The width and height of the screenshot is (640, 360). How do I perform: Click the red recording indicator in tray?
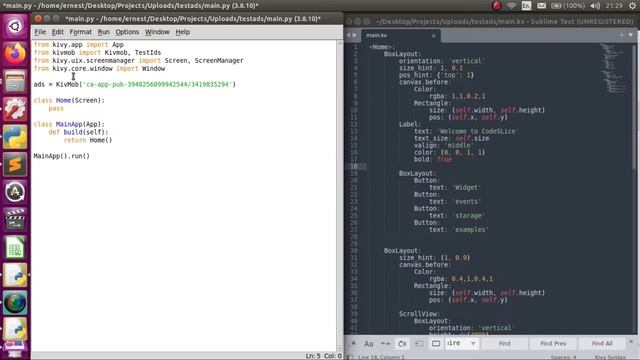tap(496, 6)
